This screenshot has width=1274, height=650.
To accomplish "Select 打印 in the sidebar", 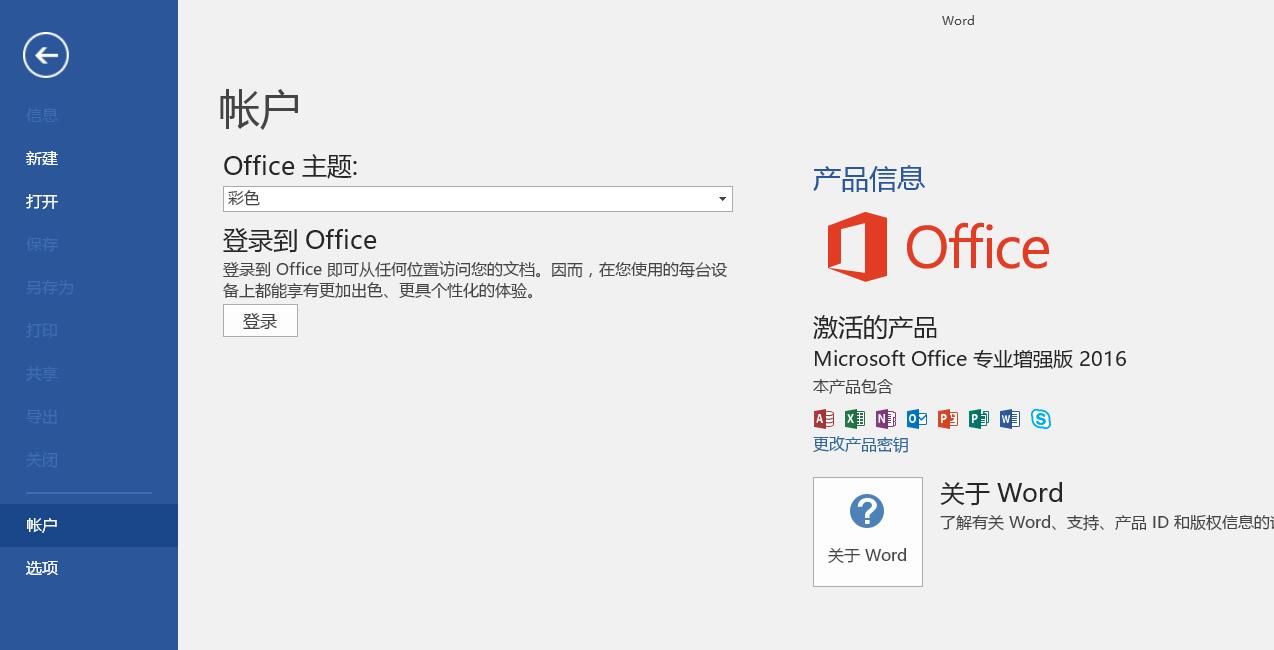I will click(42, 330).
